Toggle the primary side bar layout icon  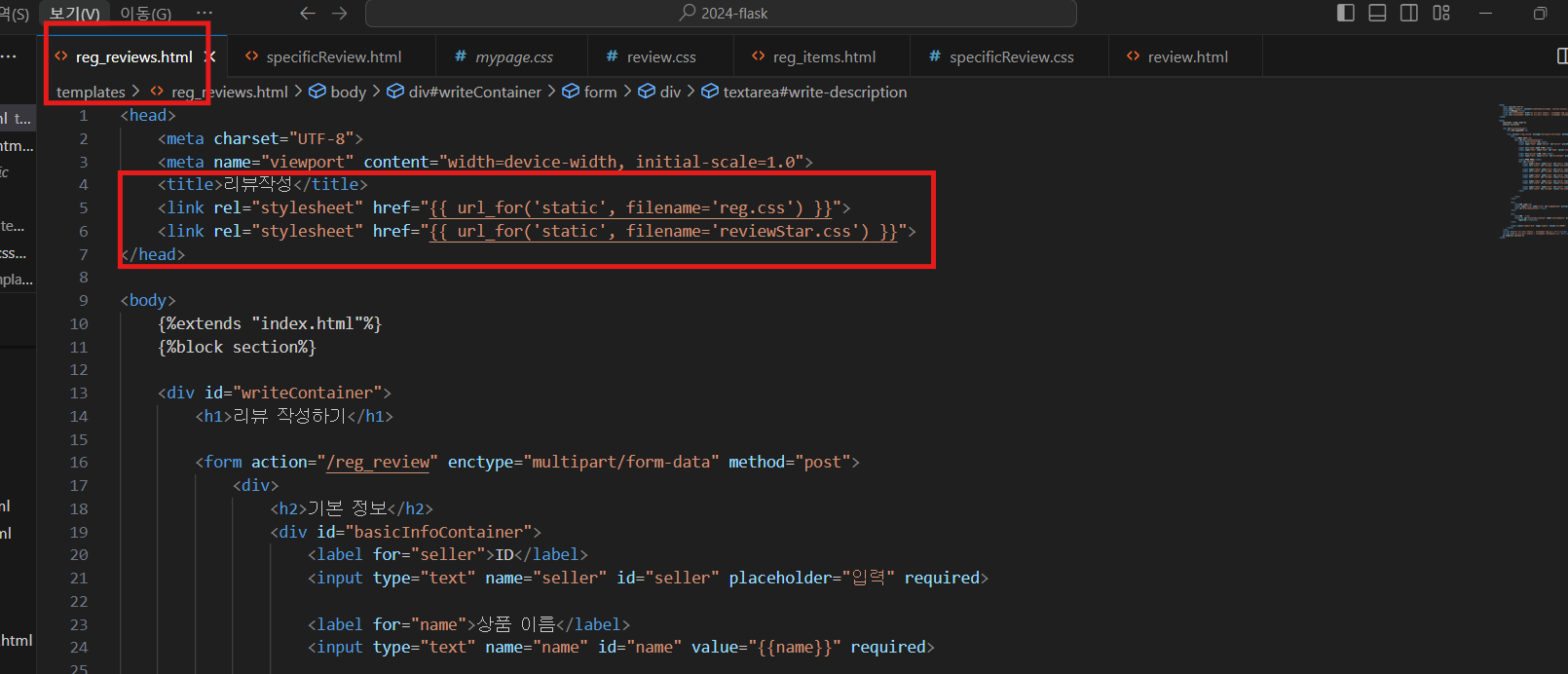tap(1346, 13)
